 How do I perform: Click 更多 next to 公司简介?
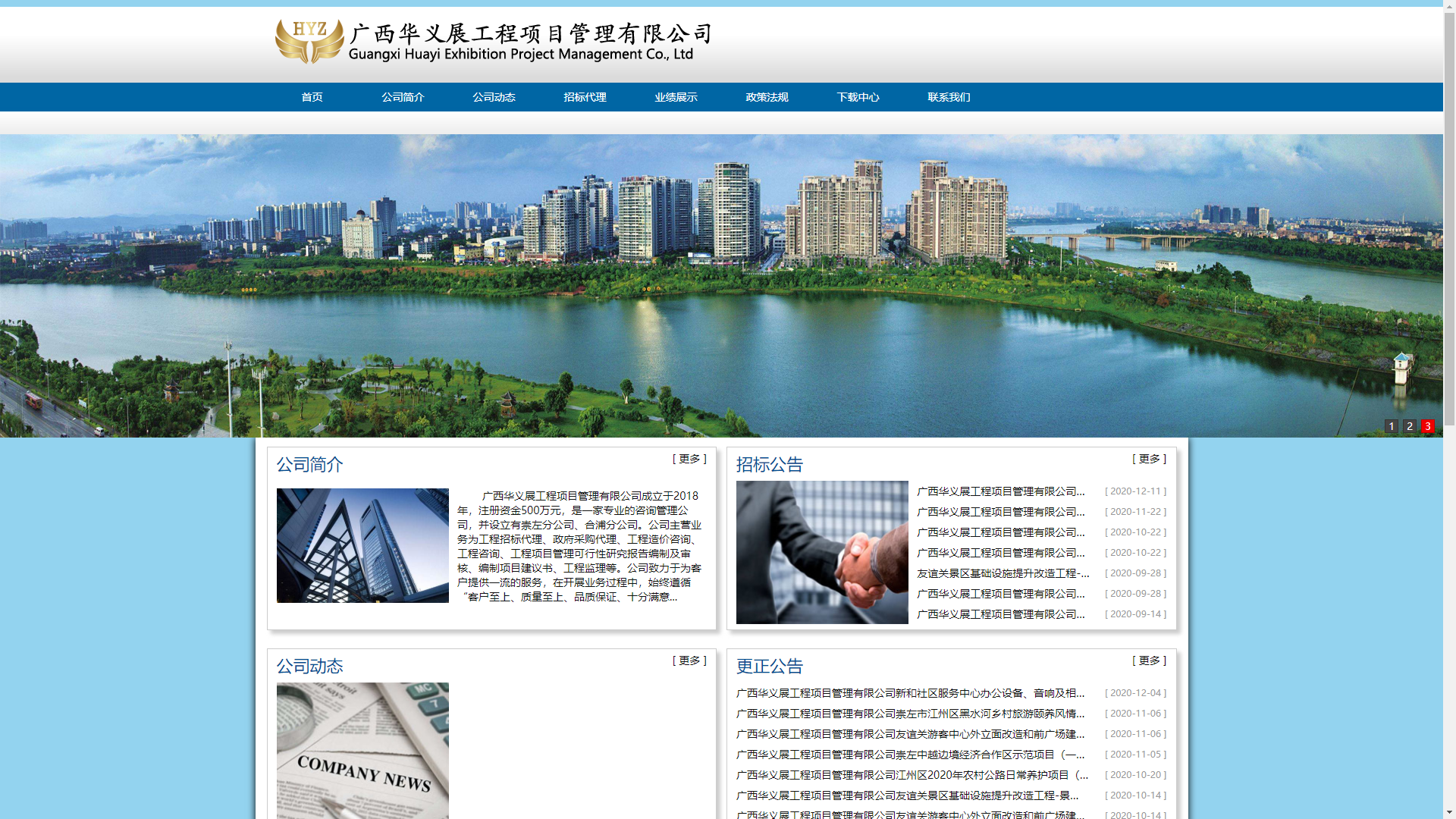(x=689, y=459)
